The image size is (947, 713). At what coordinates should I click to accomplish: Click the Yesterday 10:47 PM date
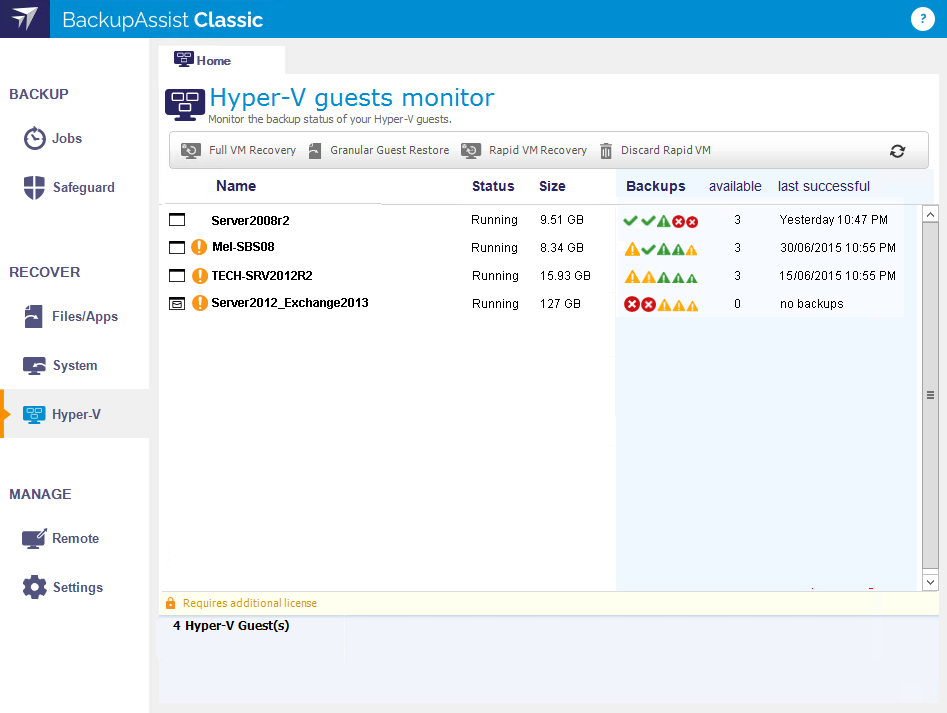pos(833,220)
